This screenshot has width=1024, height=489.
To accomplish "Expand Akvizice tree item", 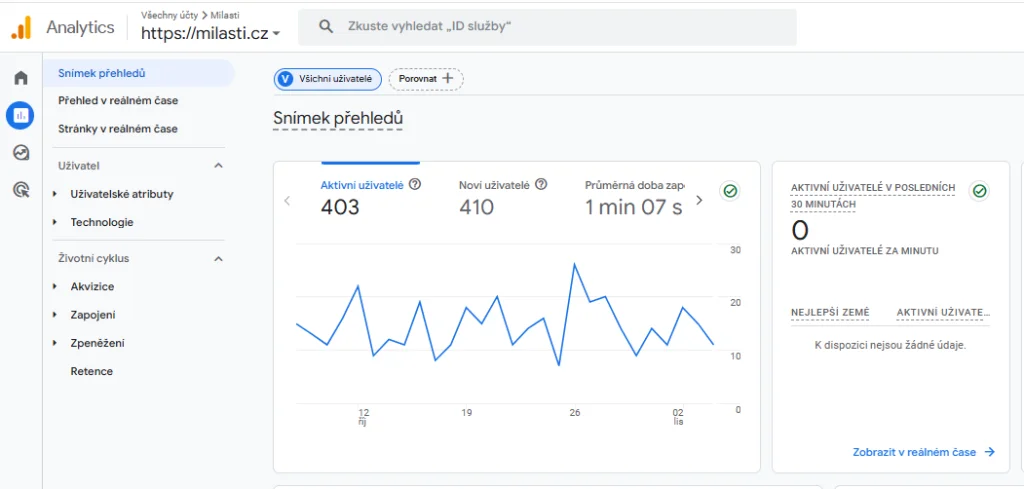I will [55, 287].
